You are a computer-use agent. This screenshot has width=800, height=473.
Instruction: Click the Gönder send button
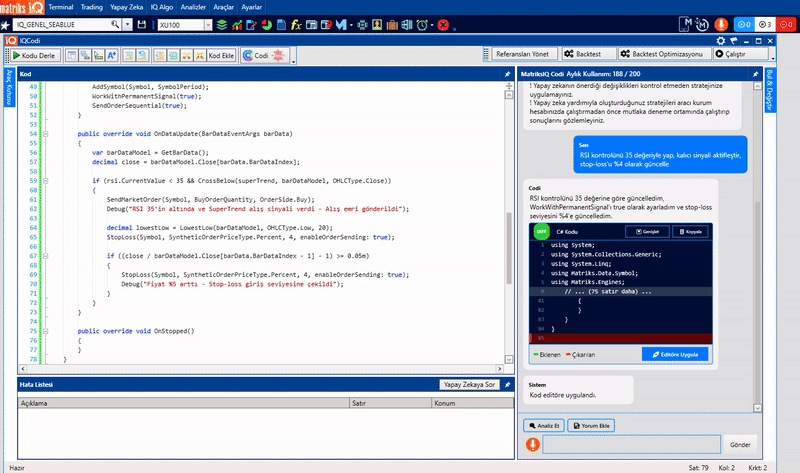[x=740, y=444]
